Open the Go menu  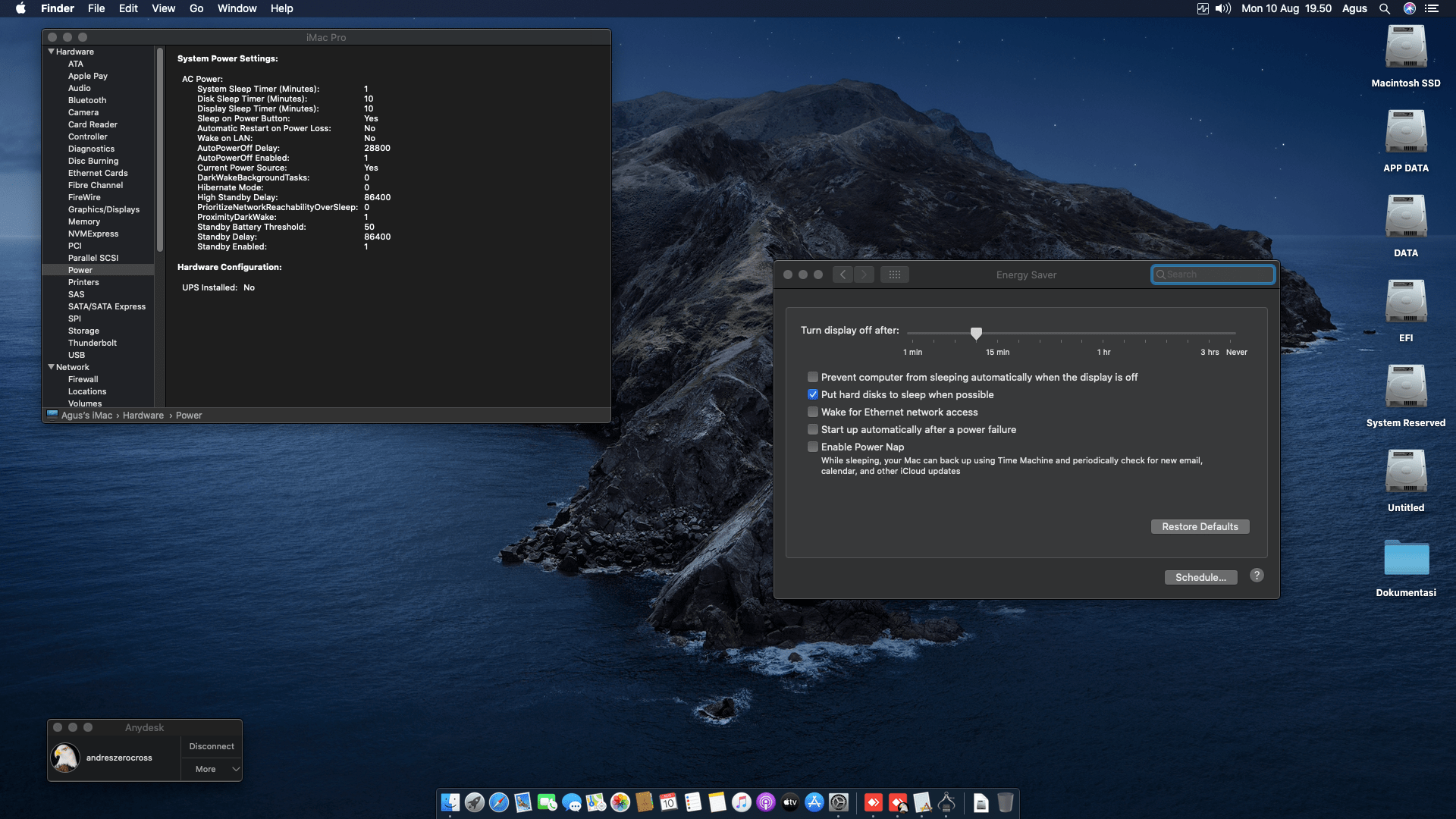point(196,8)
